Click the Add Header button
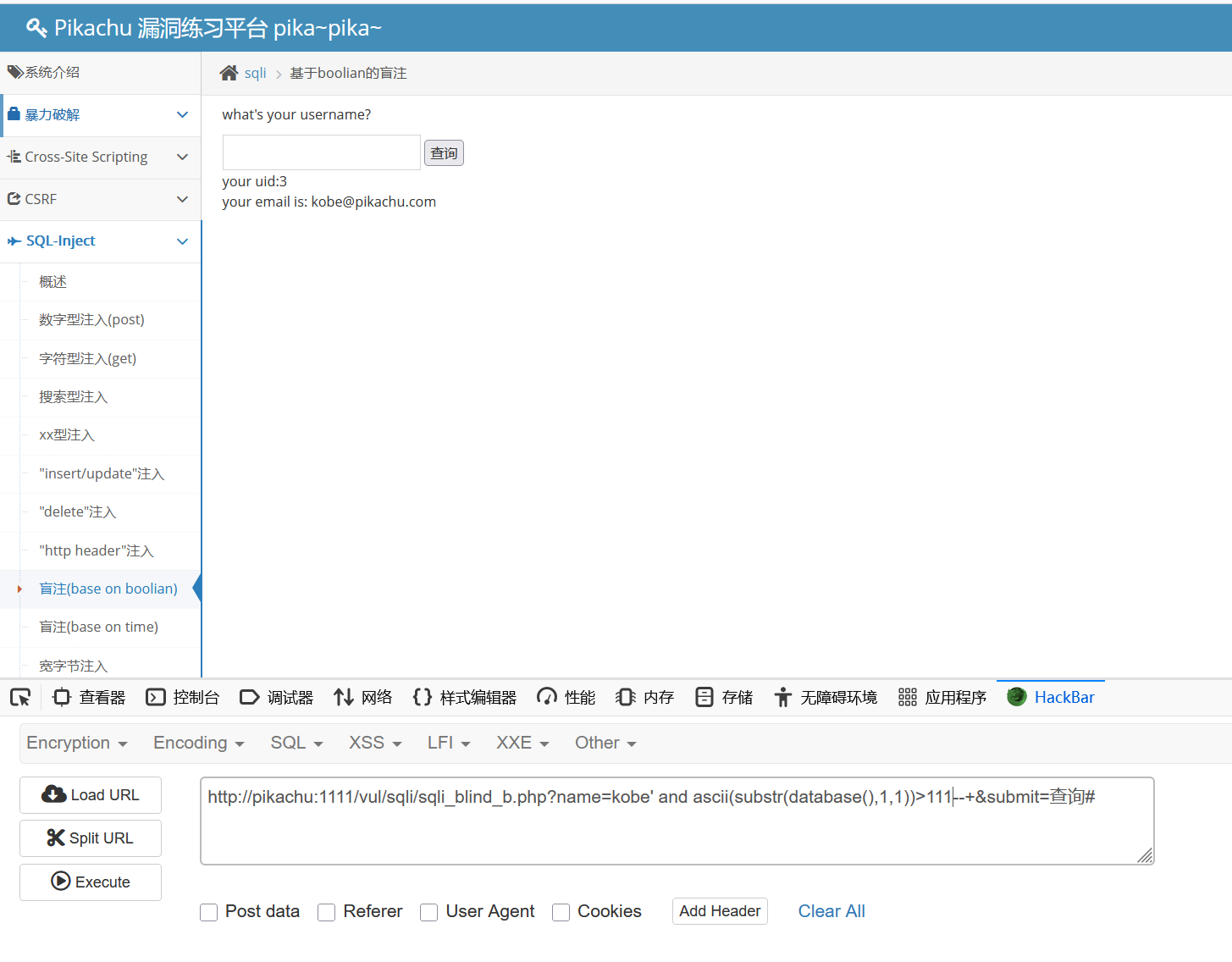Image resolution: width=1232 pixels, height=962 pixels. 720,911
